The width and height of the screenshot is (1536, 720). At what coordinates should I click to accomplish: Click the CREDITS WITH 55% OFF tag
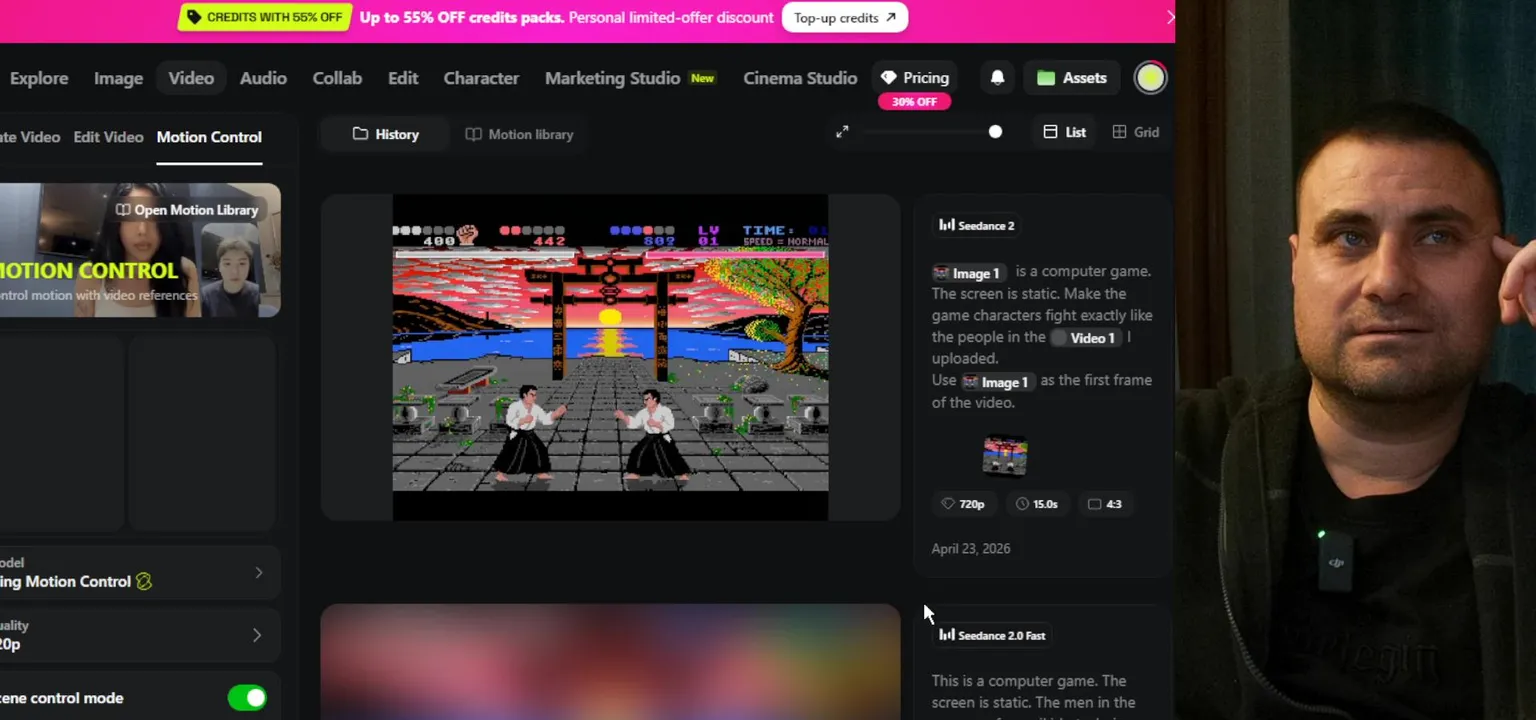[x=264, y=17]
